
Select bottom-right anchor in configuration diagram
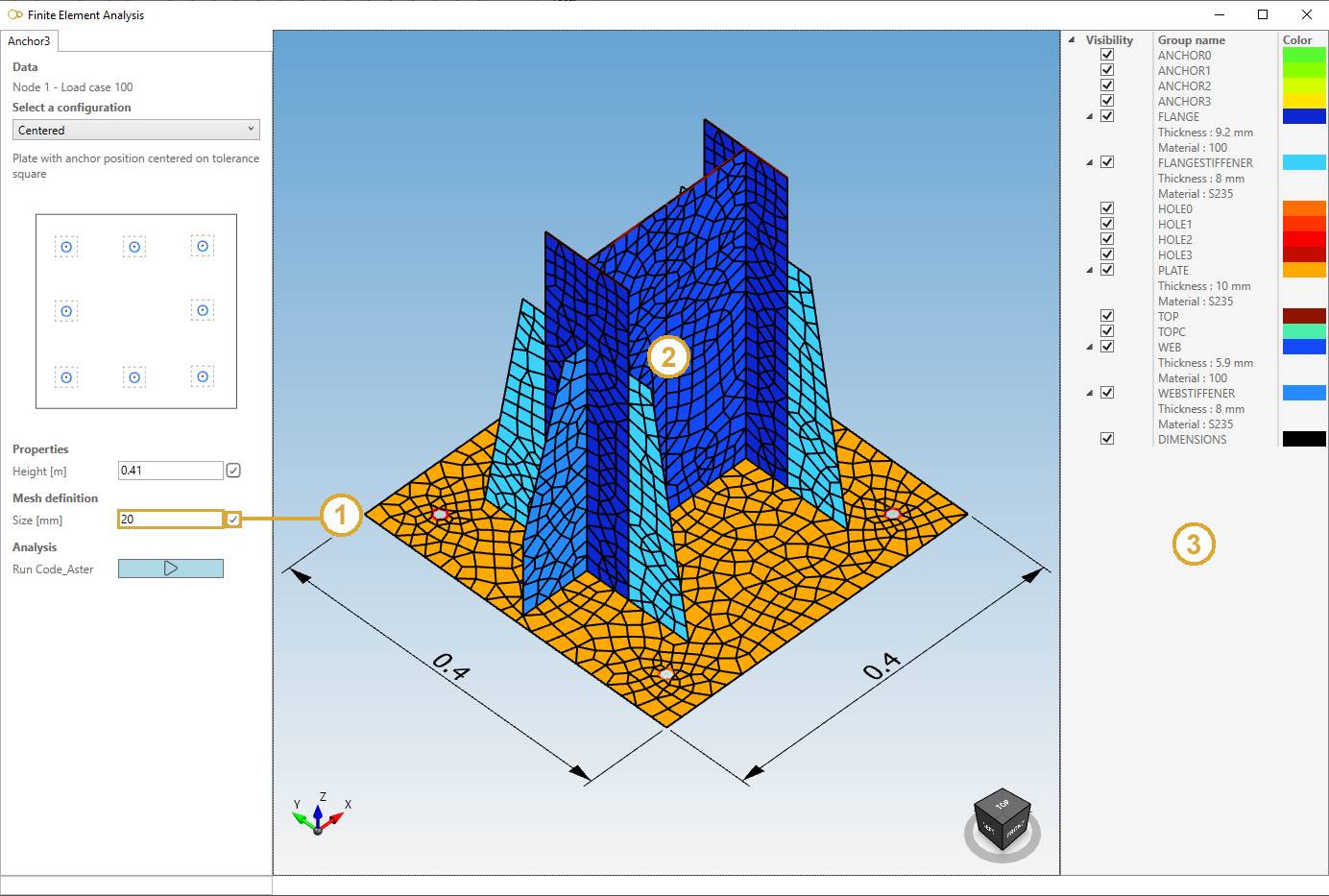203,376
